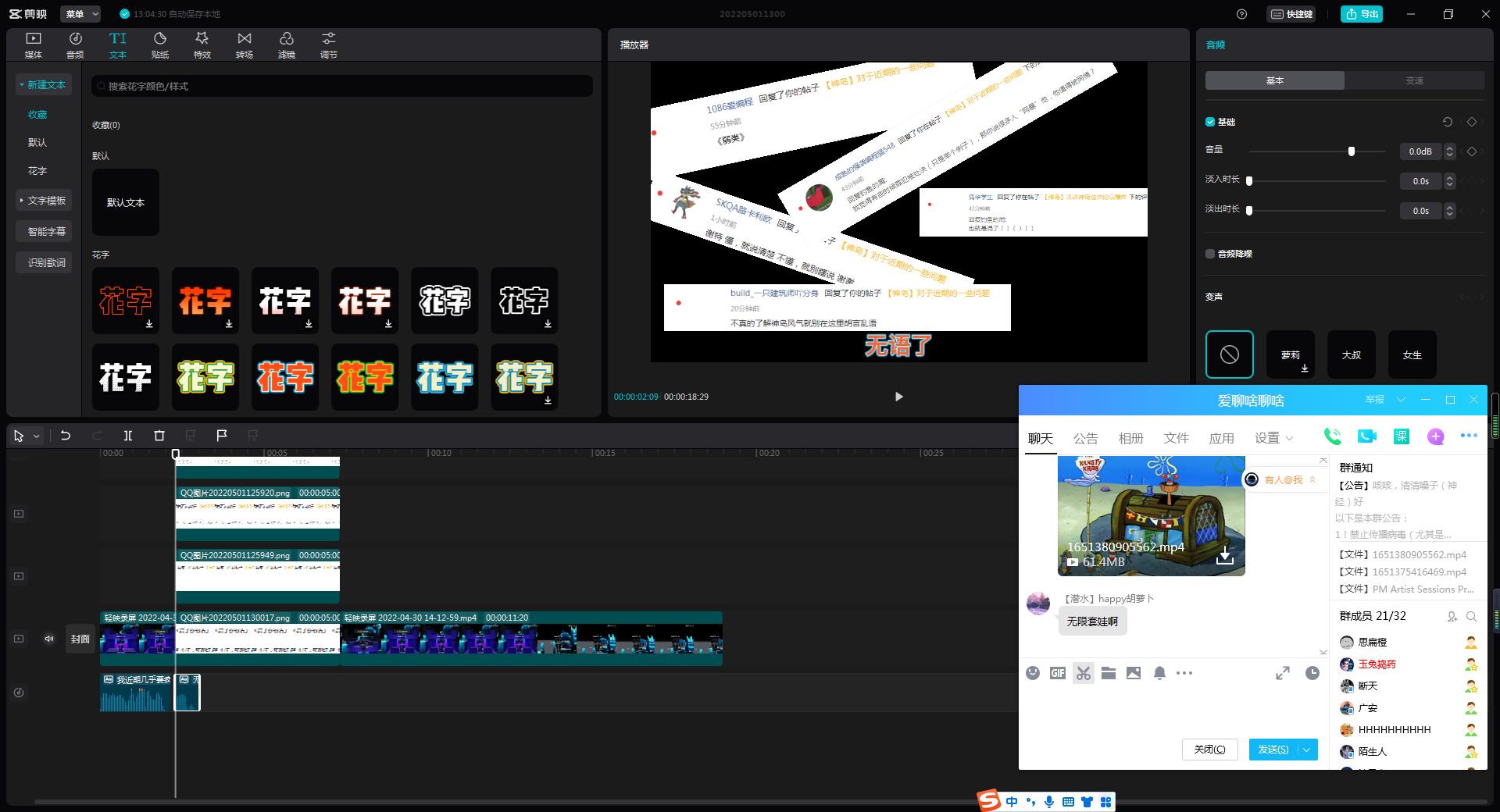Screen dimensions: 1500x812
Task: Click the purple plus icon in QQ toolbar
Action: tap(1436, 437)
